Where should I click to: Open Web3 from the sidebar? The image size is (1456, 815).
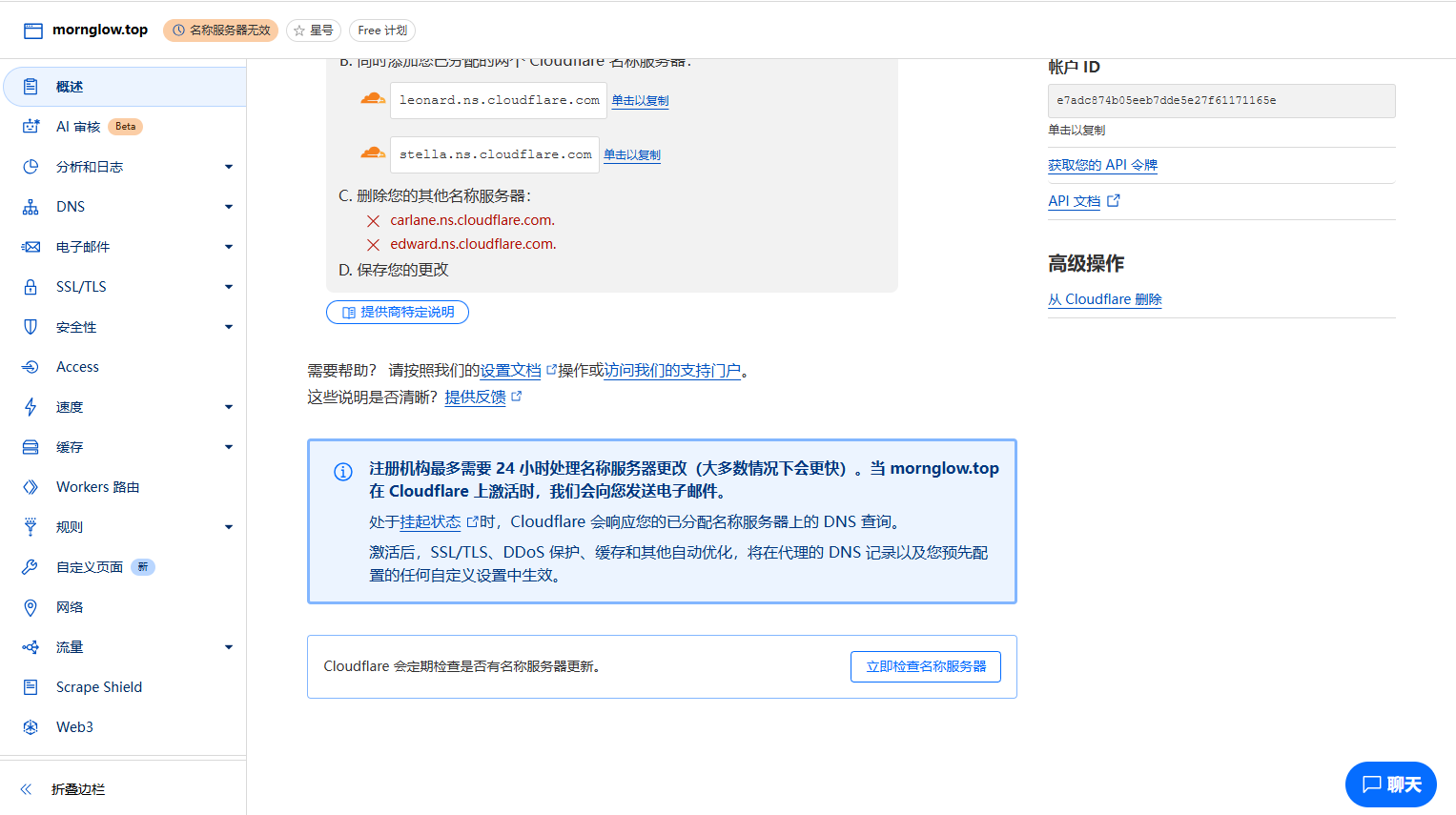coord(32,726)
